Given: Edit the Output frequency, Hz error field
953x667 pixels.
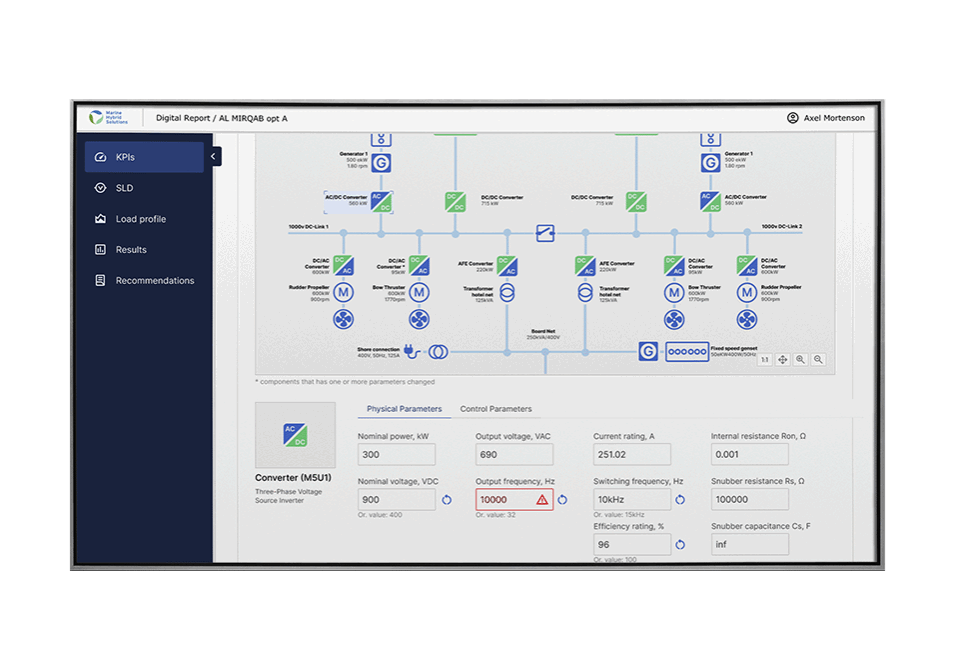Looking at the screenshot, I should click(x=514, y=499).
